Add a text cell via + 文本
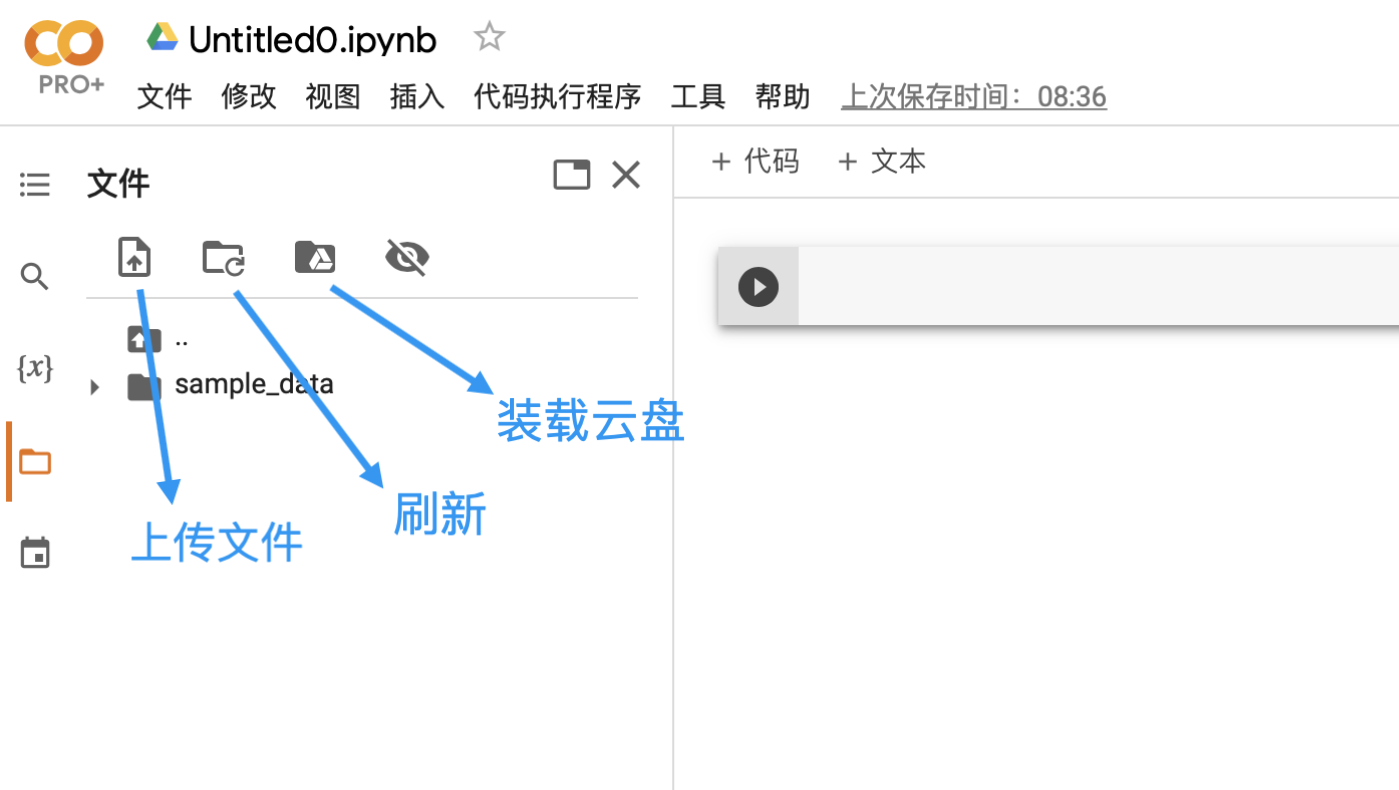The image size is (1399, 790). tap(880, 161)
